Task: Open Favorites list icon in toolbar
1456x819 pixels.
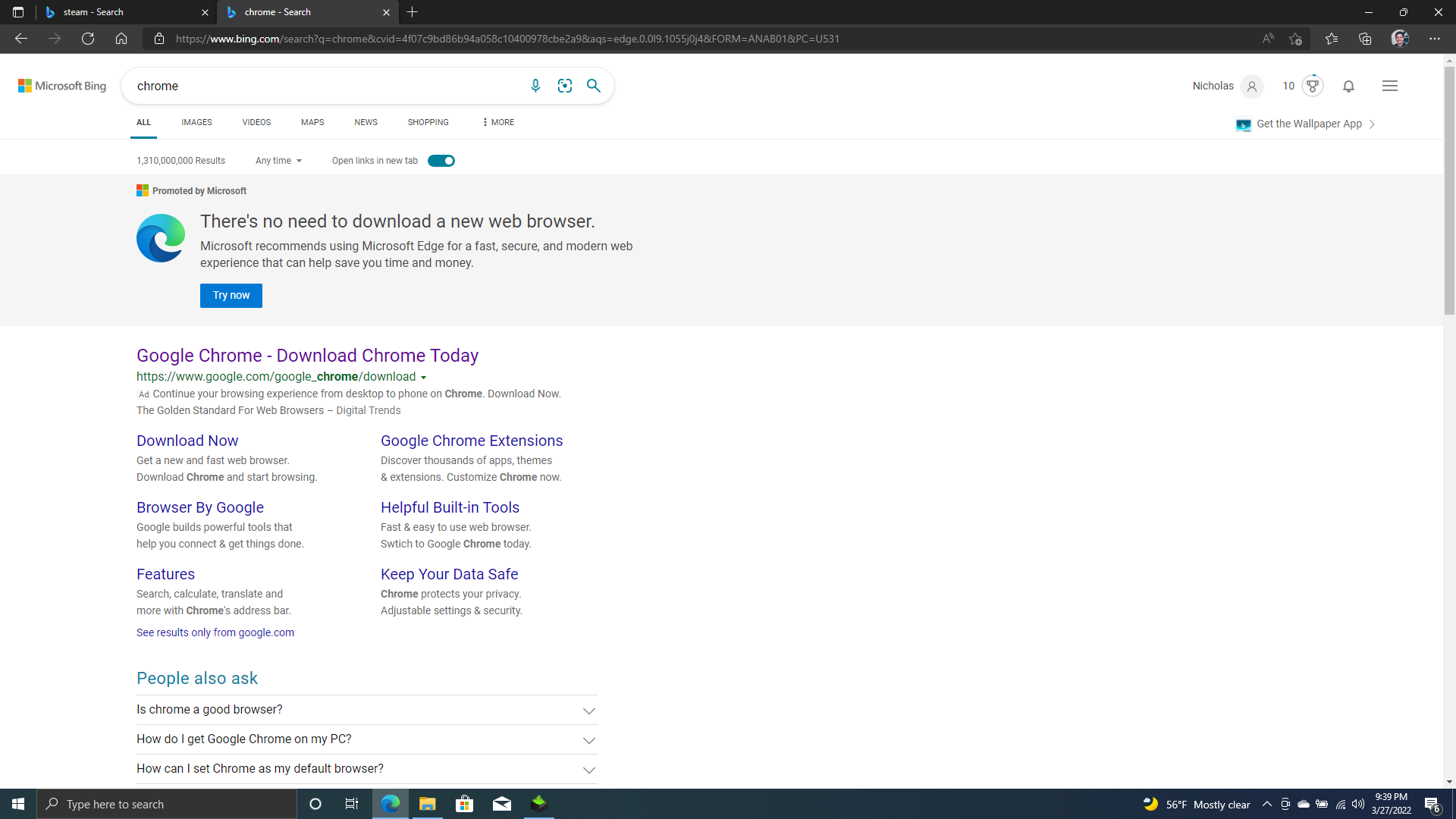Action: 1332,39
